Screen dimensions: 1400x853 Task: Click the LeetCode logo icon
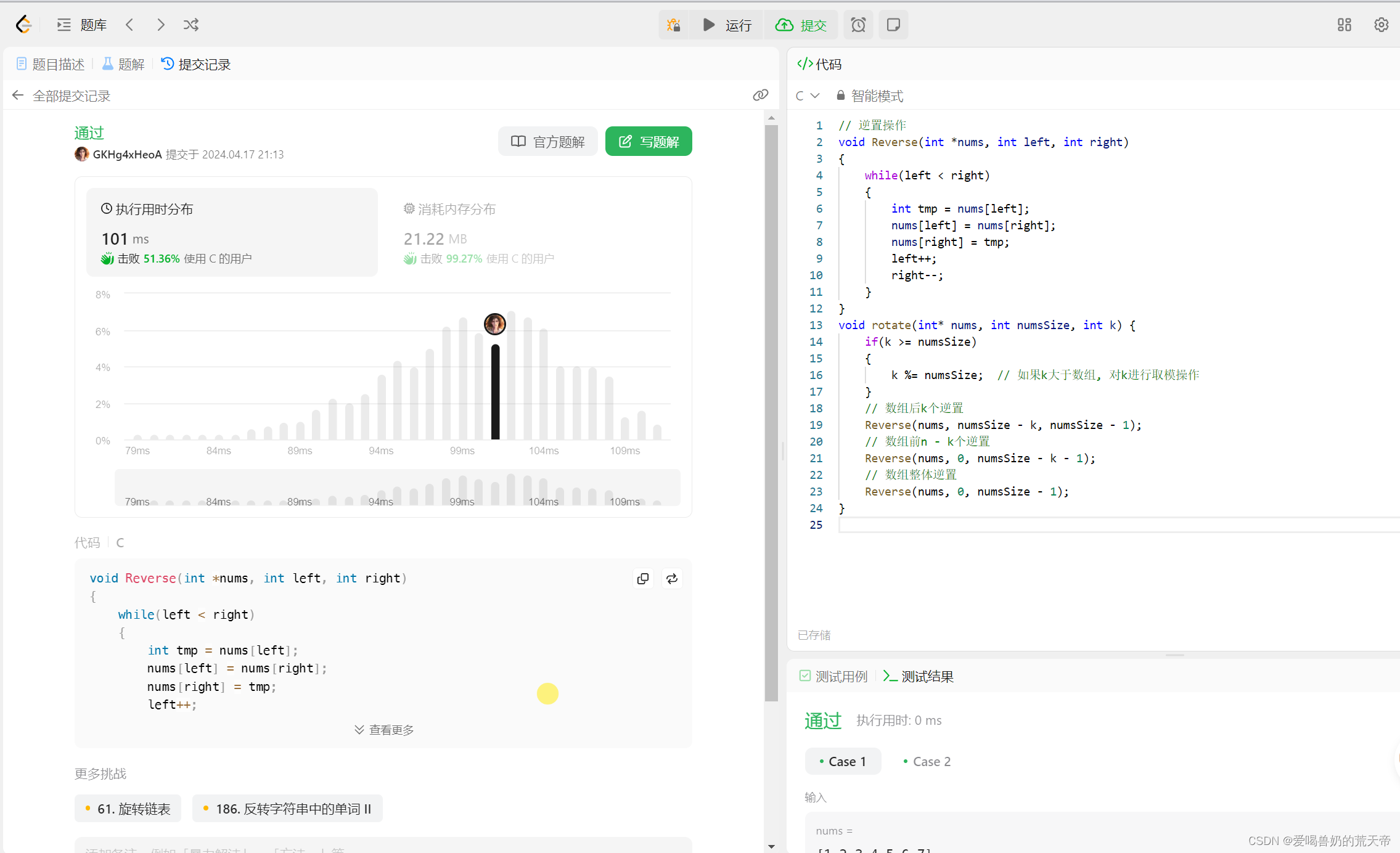click(23, 25)
